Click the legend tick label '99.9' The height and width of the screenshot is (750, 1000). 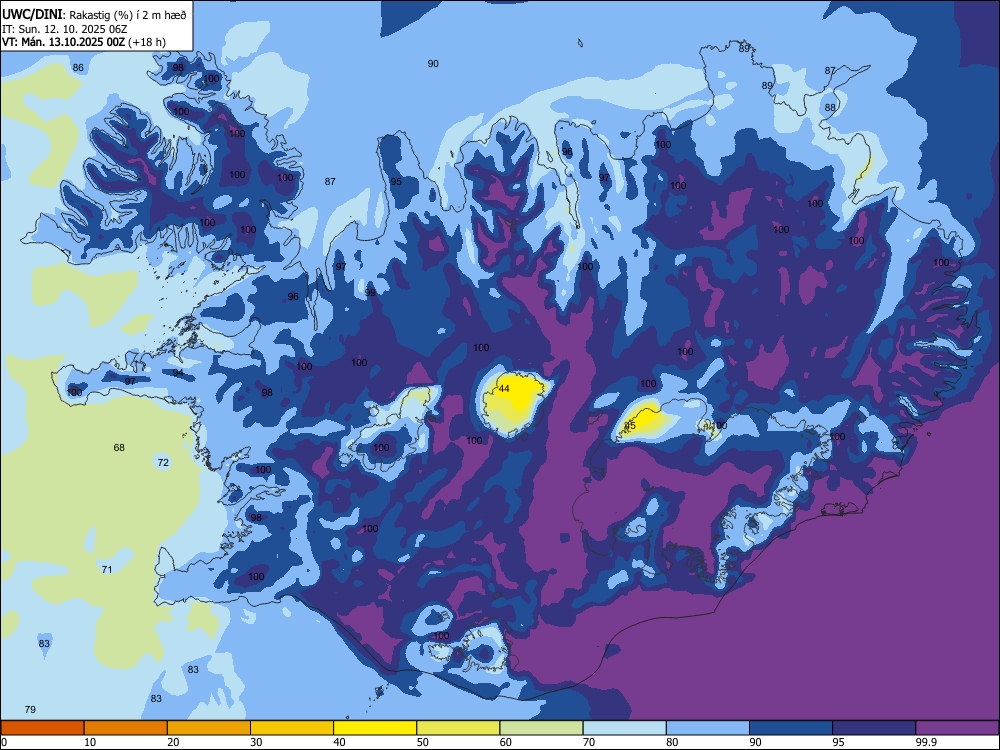(x=925, y=742)
